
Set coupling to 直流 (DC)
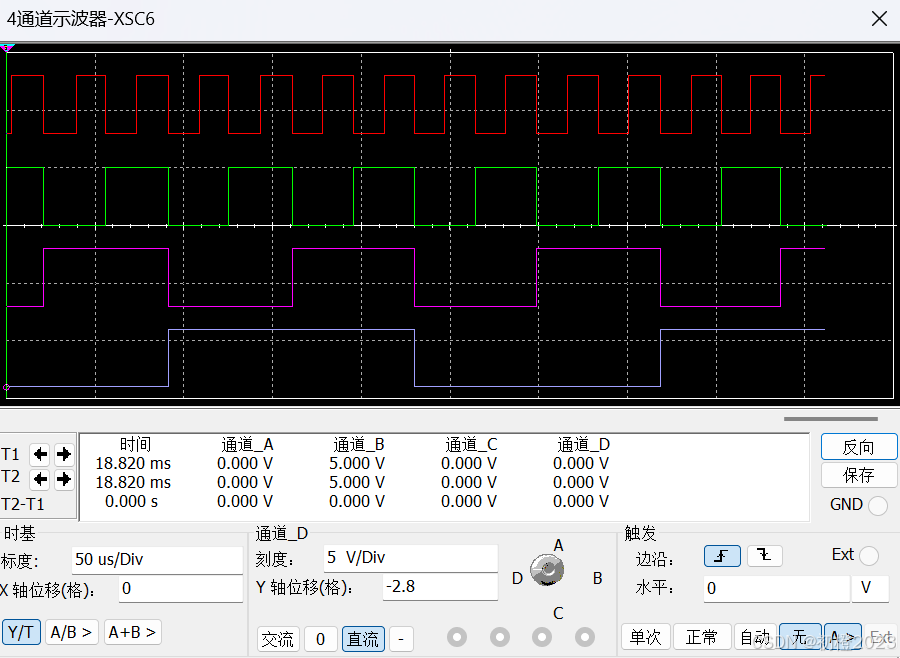(363, 639)
